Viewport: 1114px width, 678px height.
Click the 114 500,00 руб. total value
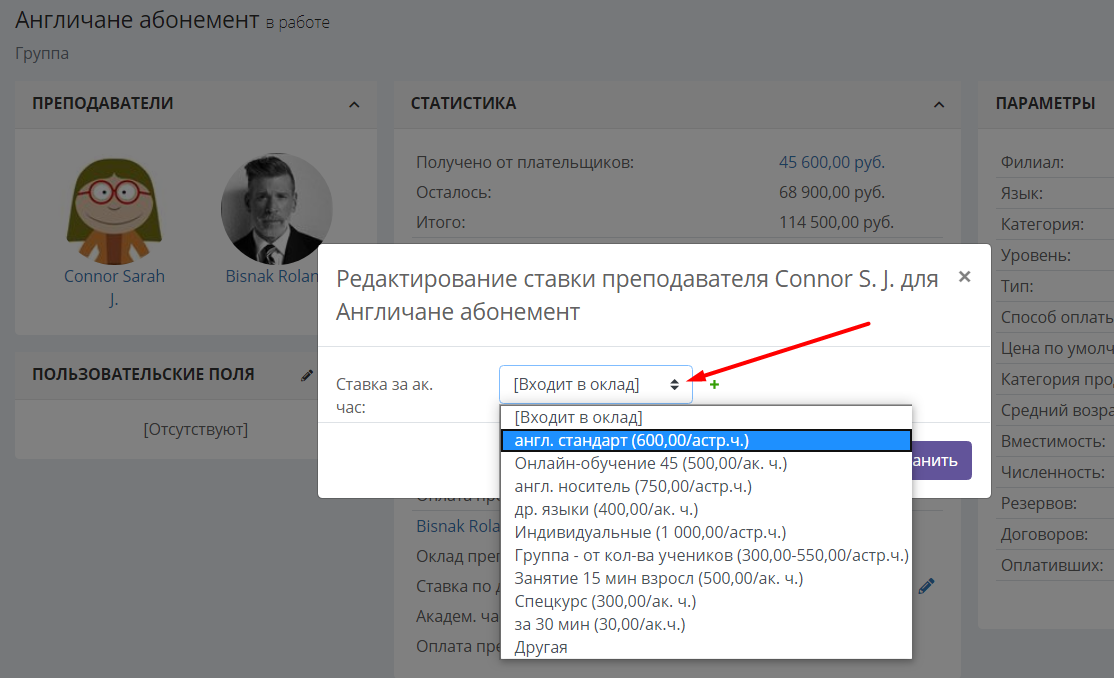[836, 222]
